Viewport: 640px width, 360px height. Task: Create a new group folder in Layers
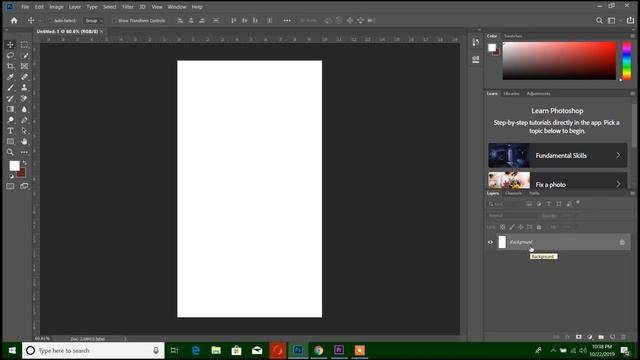click(x=601, y=337)
